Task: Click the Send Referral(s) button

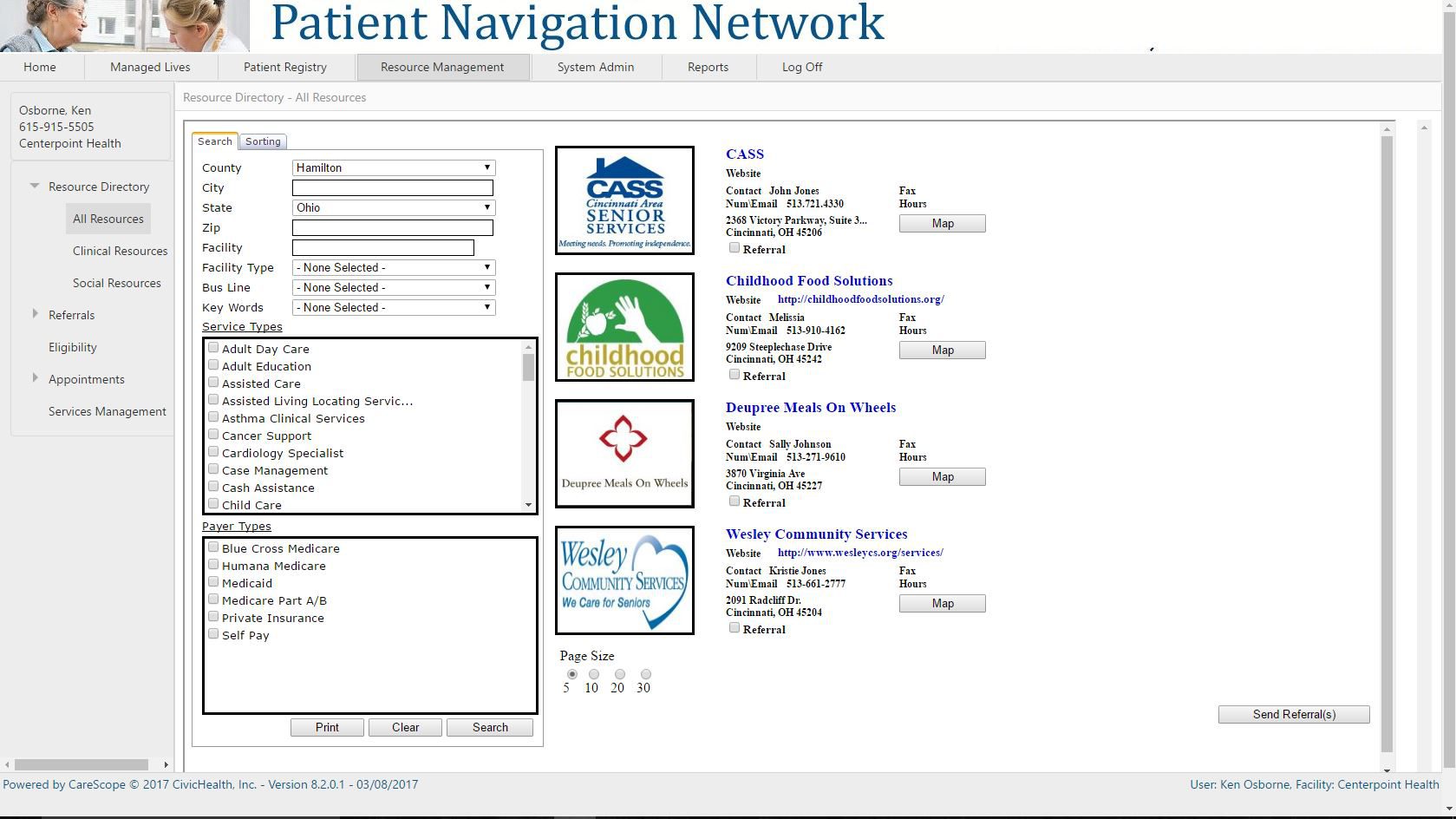Action: tap(1294, 714)
